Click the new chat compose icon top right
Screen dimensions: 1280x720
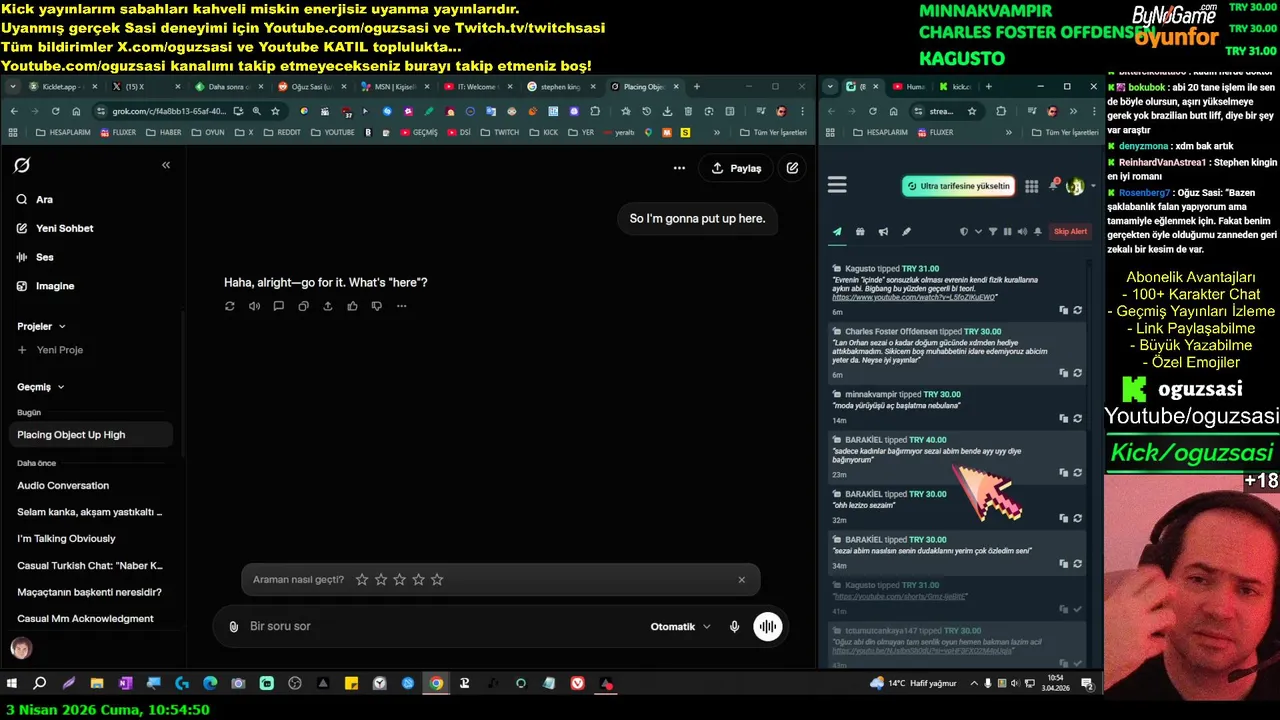click(792, 168)
